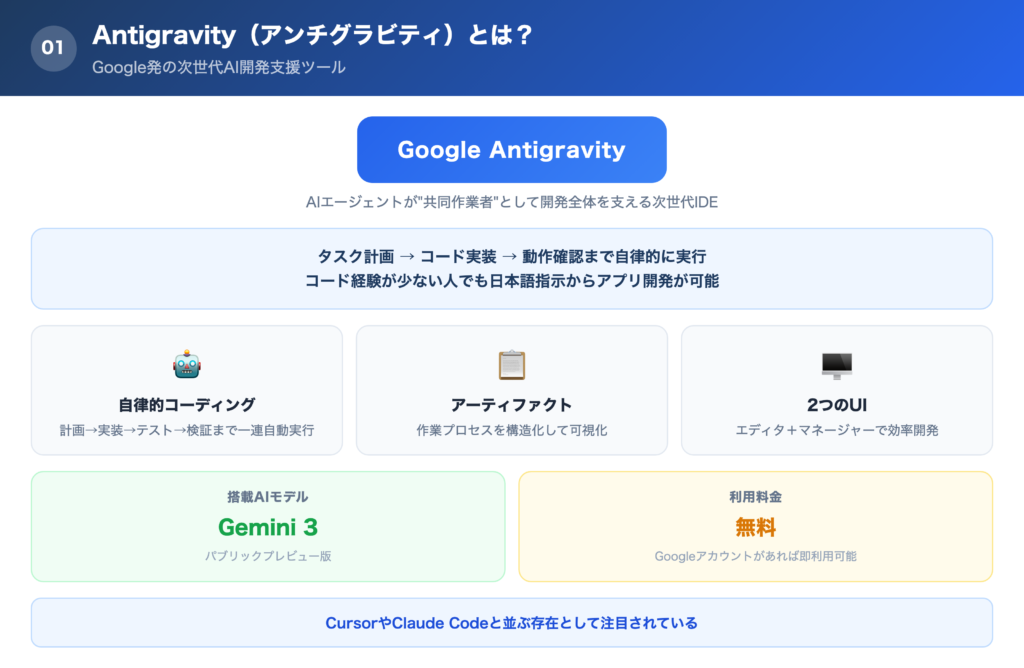Click the Cursor and Claude Code comparison banner

(x=511, y=623)
